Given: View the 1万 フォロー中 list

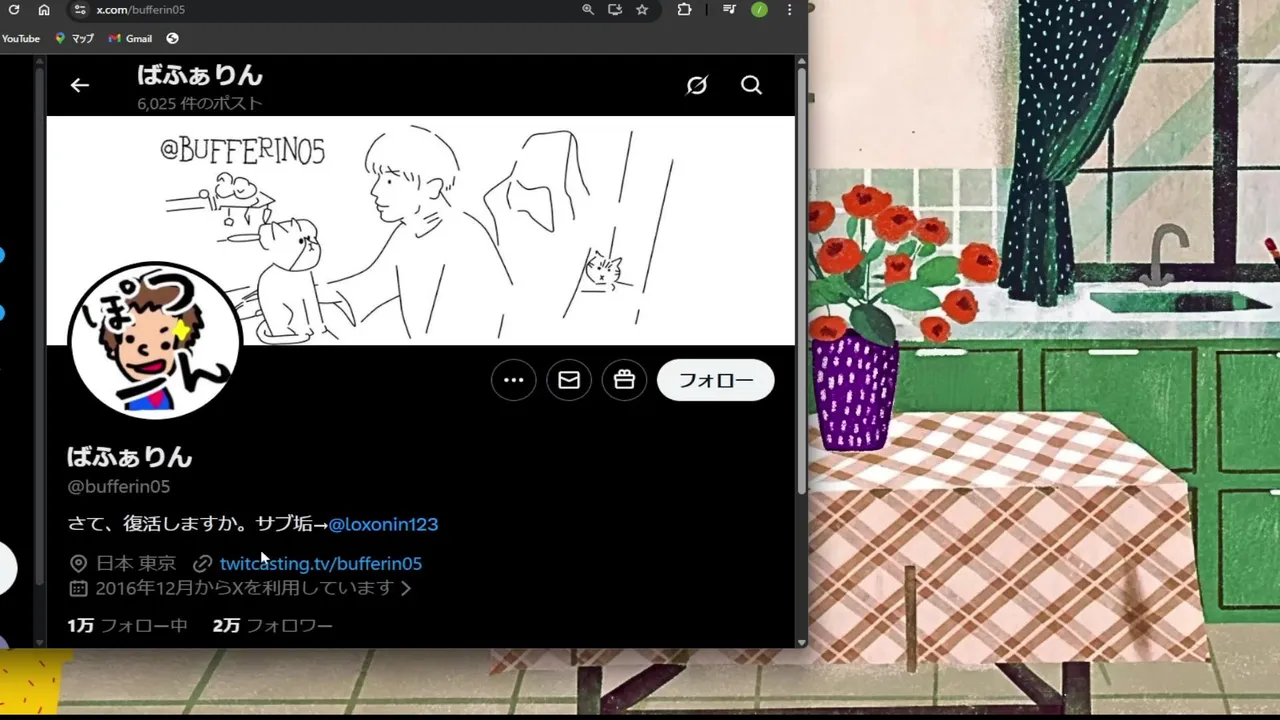Looking at the screenshot, I should coord(127,625).
